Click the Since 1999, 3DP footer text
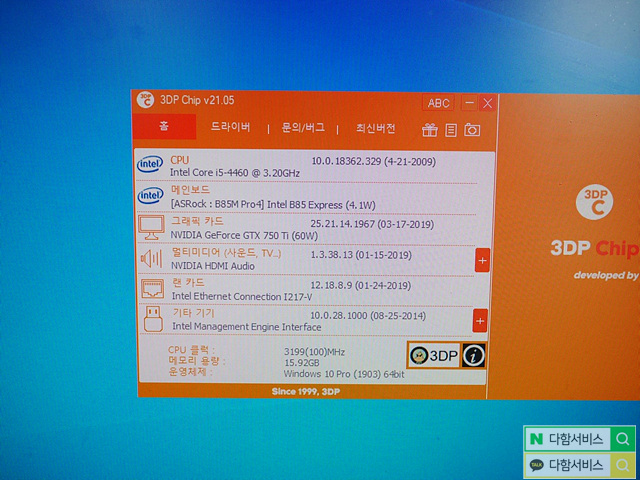The image size is (640, 480). (306, 391)
